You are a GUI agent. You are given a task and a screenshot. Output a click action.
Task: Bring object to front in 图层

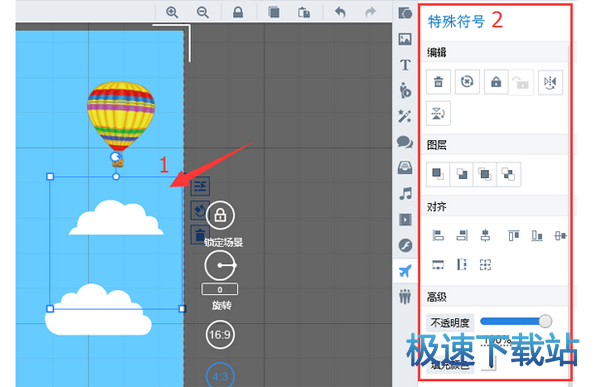[438, 174]
